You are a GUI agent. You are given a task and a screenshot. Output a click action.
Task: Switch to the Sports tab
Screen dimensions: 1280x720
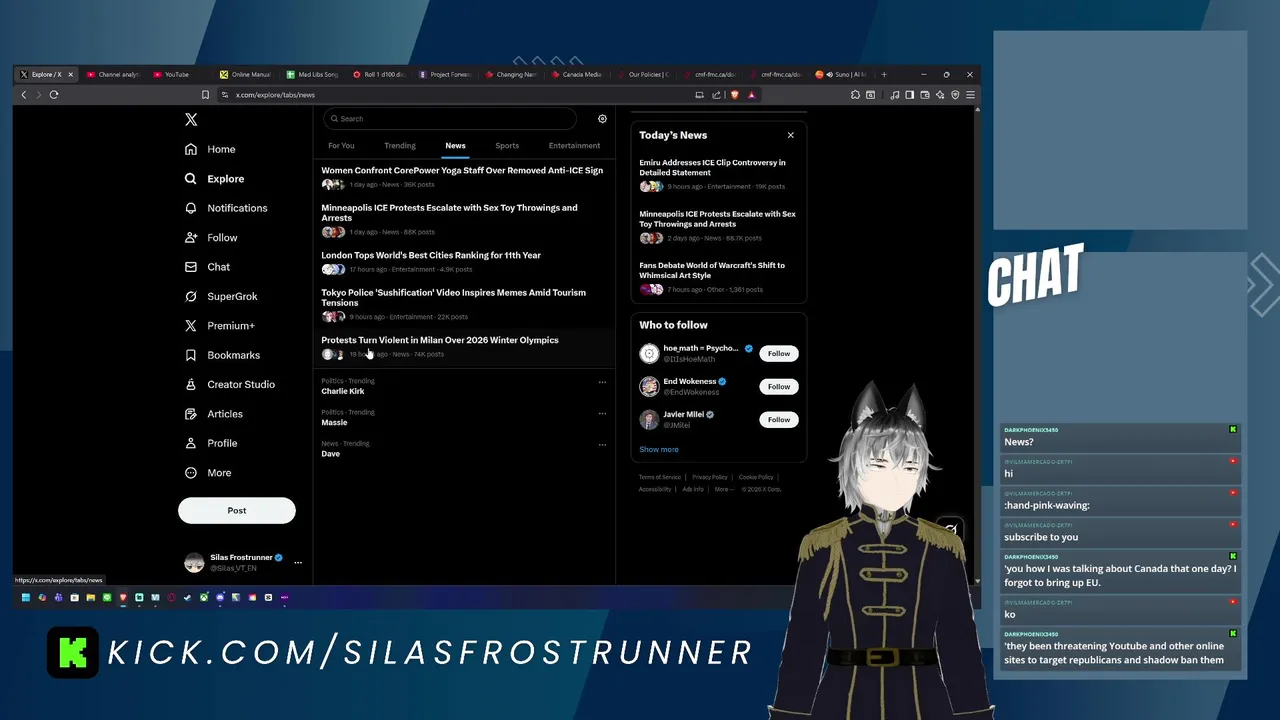click(507, 146)
